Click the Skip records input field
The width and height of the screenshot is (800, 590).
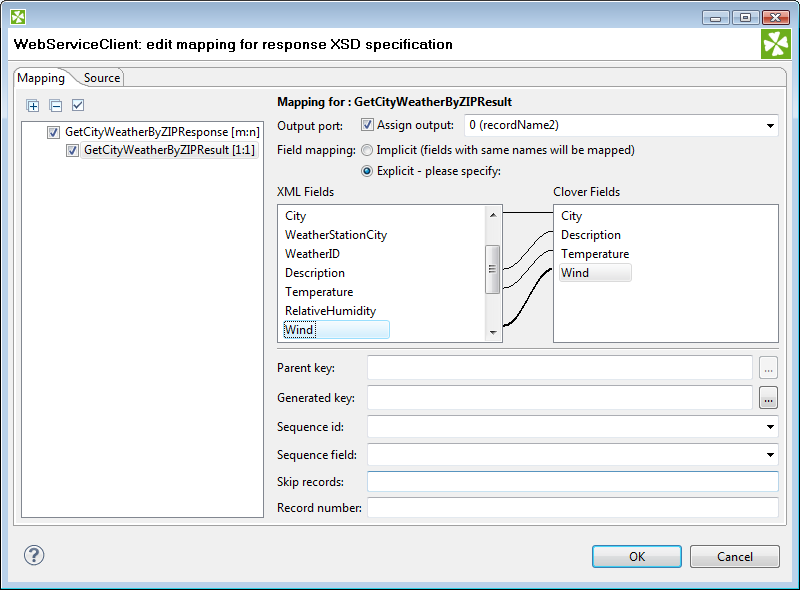click(572, 482)
